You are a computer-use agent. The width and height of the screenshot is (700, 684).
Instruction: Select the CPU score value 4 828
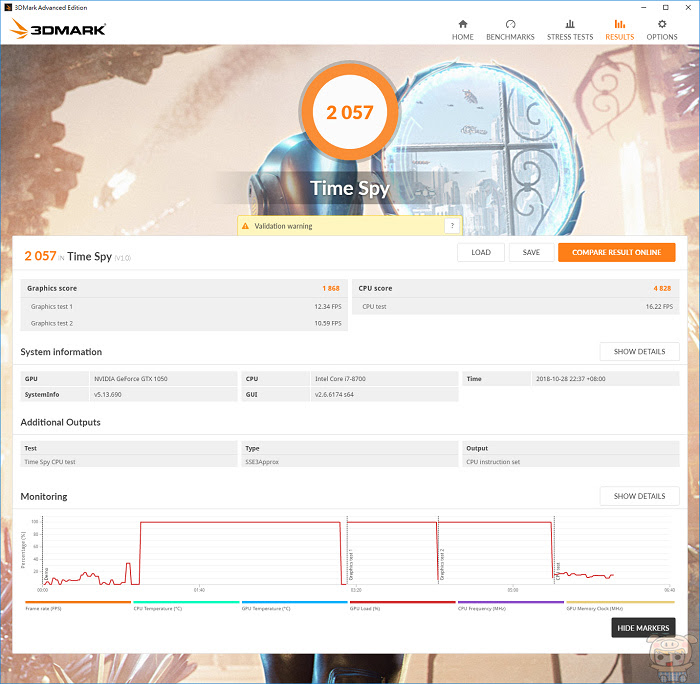pos(662,288)
